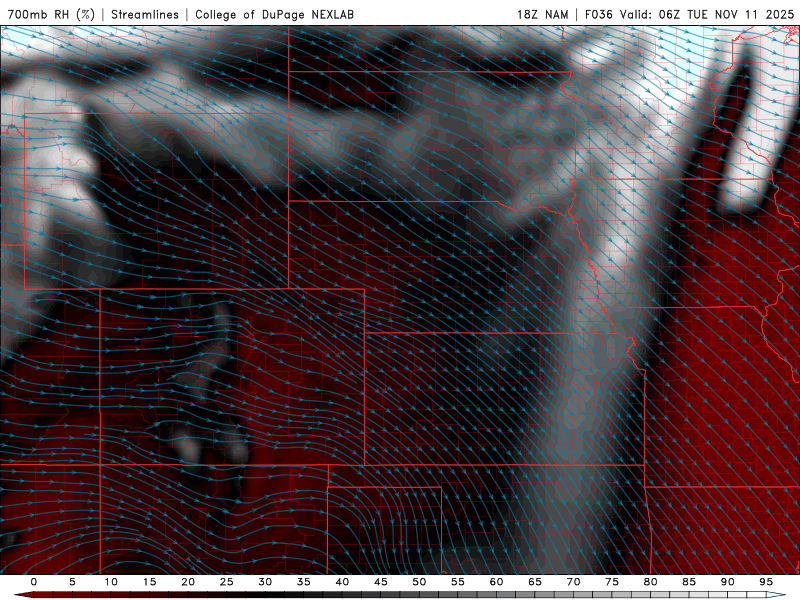The width and height of the screenshot is (800, 600).
Task: Select the '35' color scale value
Action: (x=304, y=582)
